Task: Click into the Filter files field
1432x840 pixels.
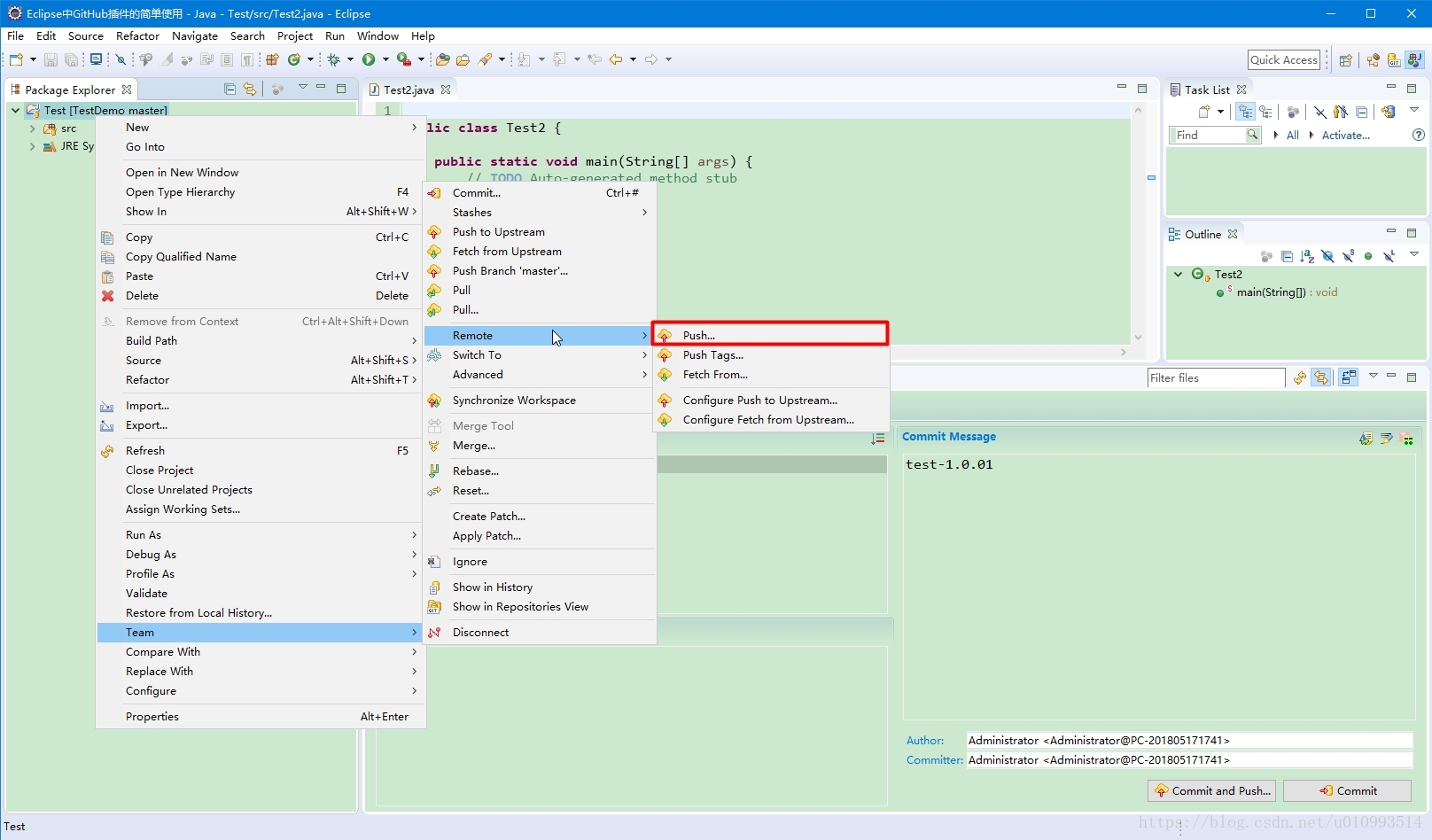Action: point(1216,378)
